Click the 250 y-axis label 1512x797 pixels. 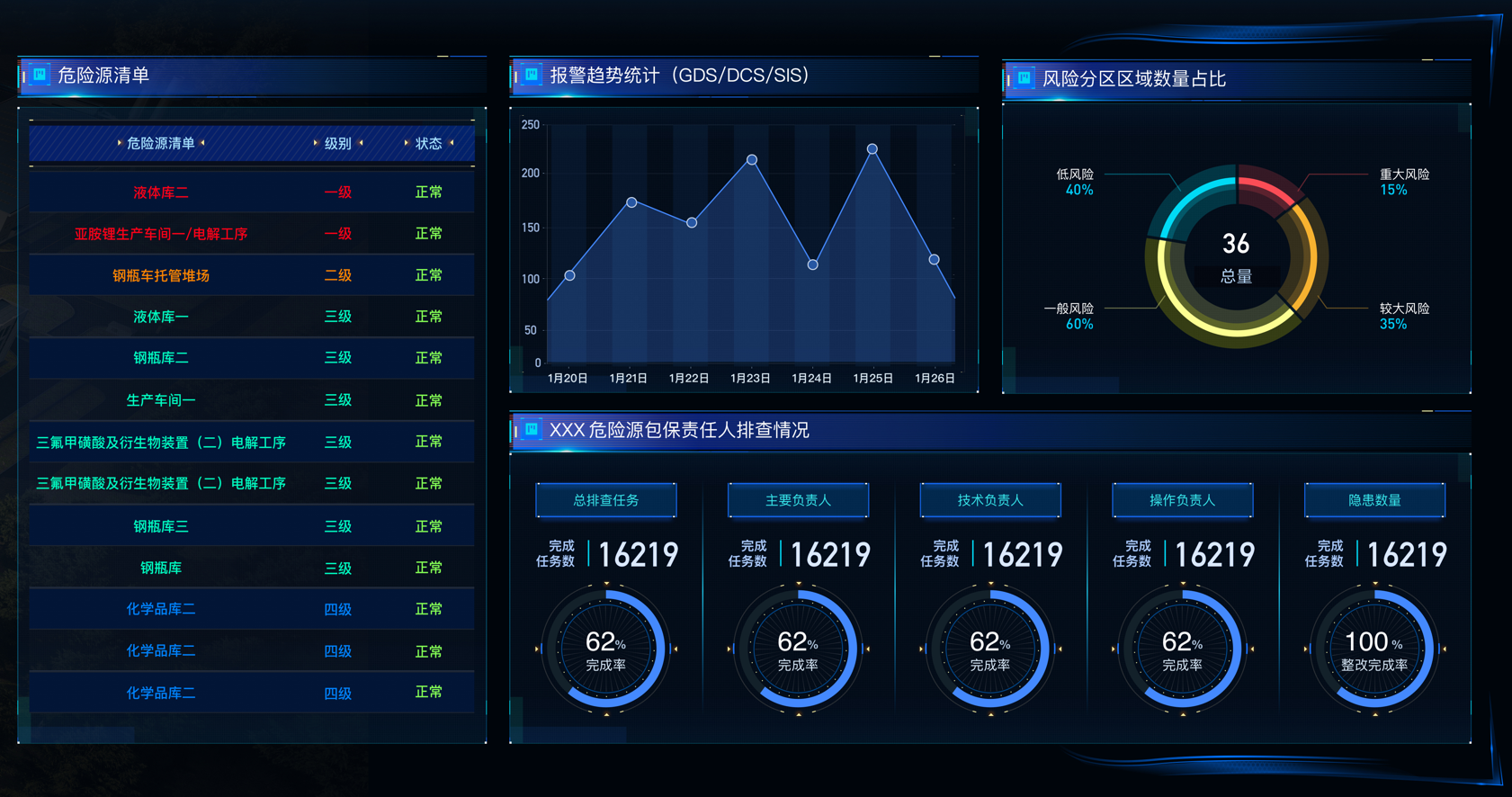coord(531,125)
